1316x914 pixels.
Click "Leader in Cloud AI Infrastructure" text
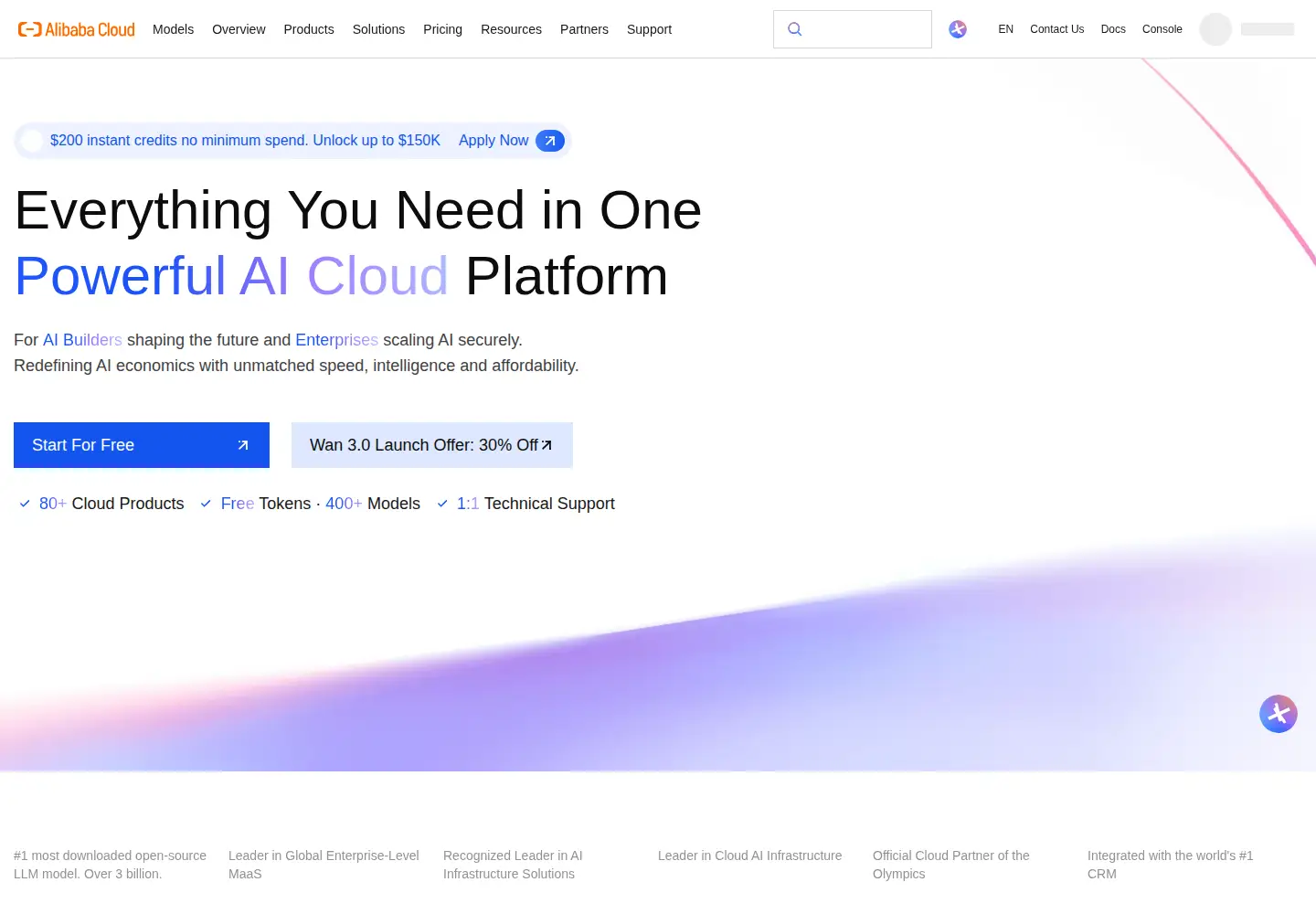pyautogui.click(x=749, y=856)
